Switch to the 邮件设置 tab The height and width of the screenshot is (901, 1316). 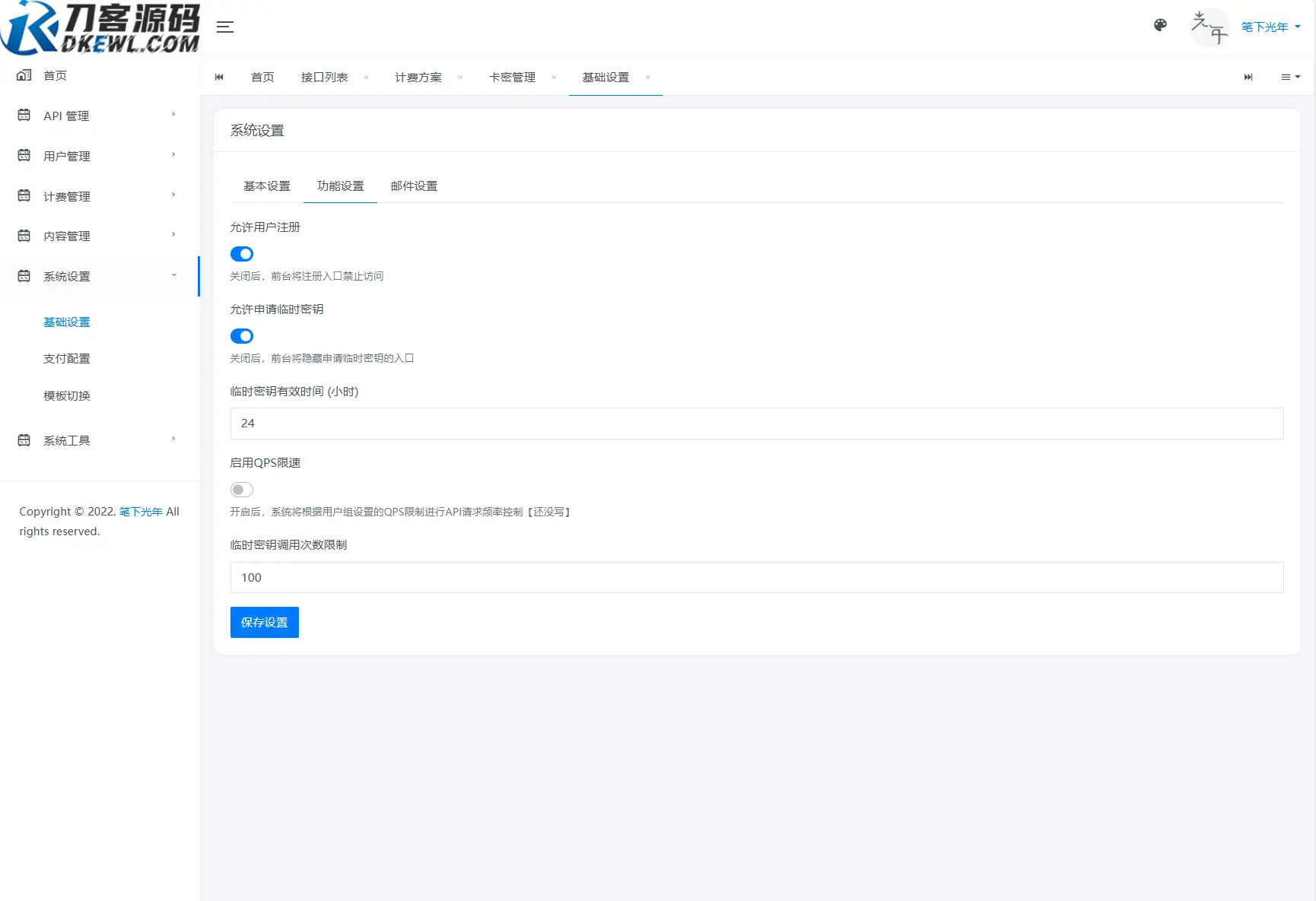(413, 186)
